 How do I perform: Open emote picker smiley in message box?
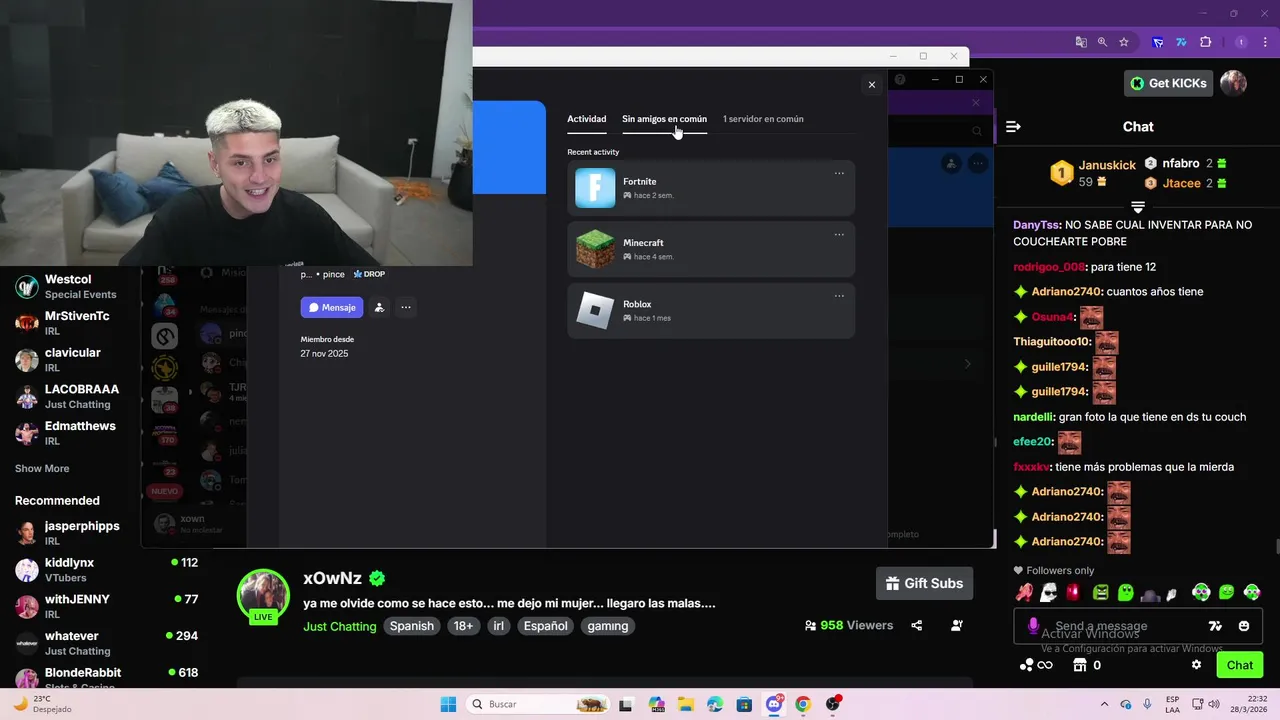[x=1244, y=626]
